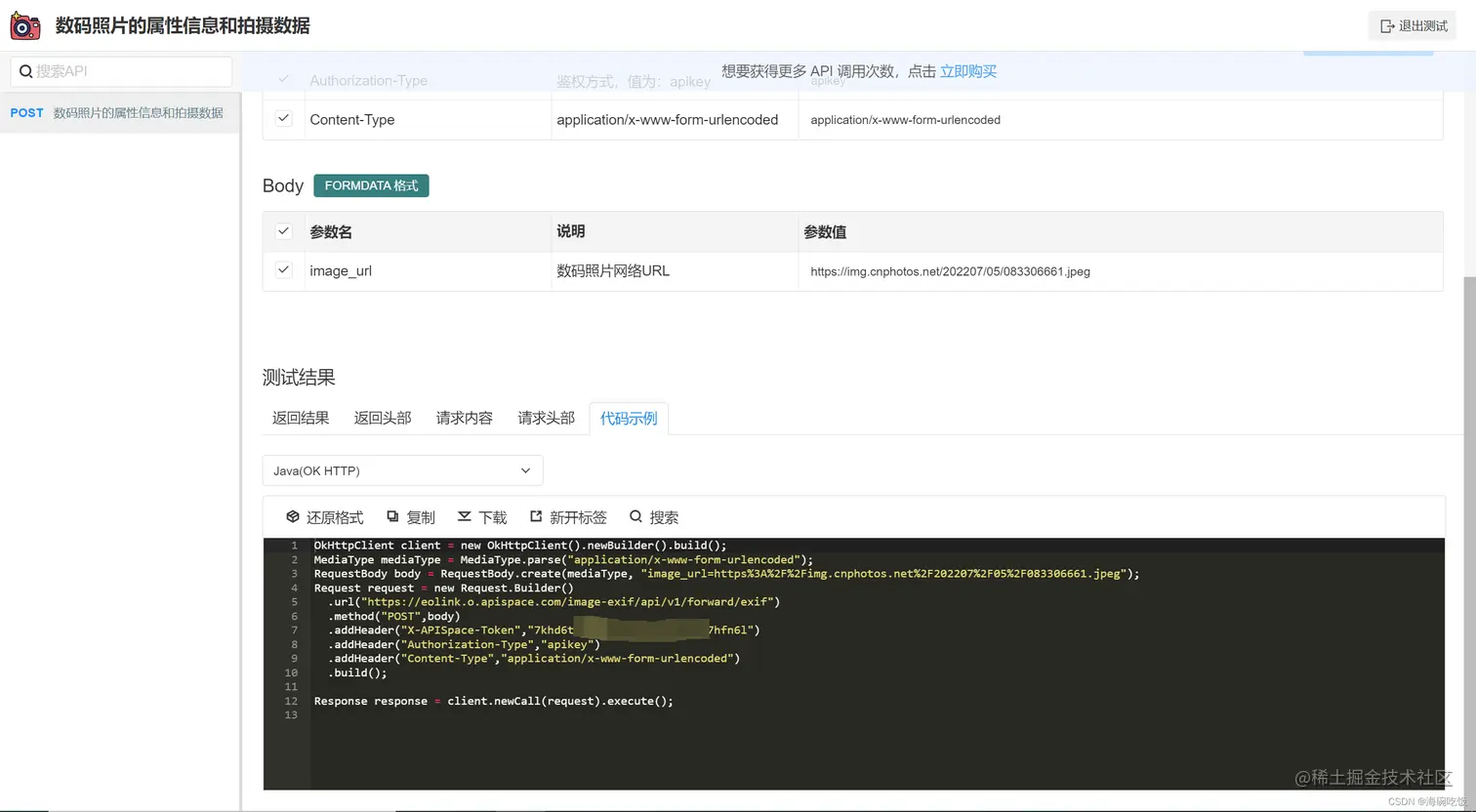Image resolution: width=1476 pixels, height=812 pixels.
Task: Open the 请求内容 tab
Action: click(465, 418)
